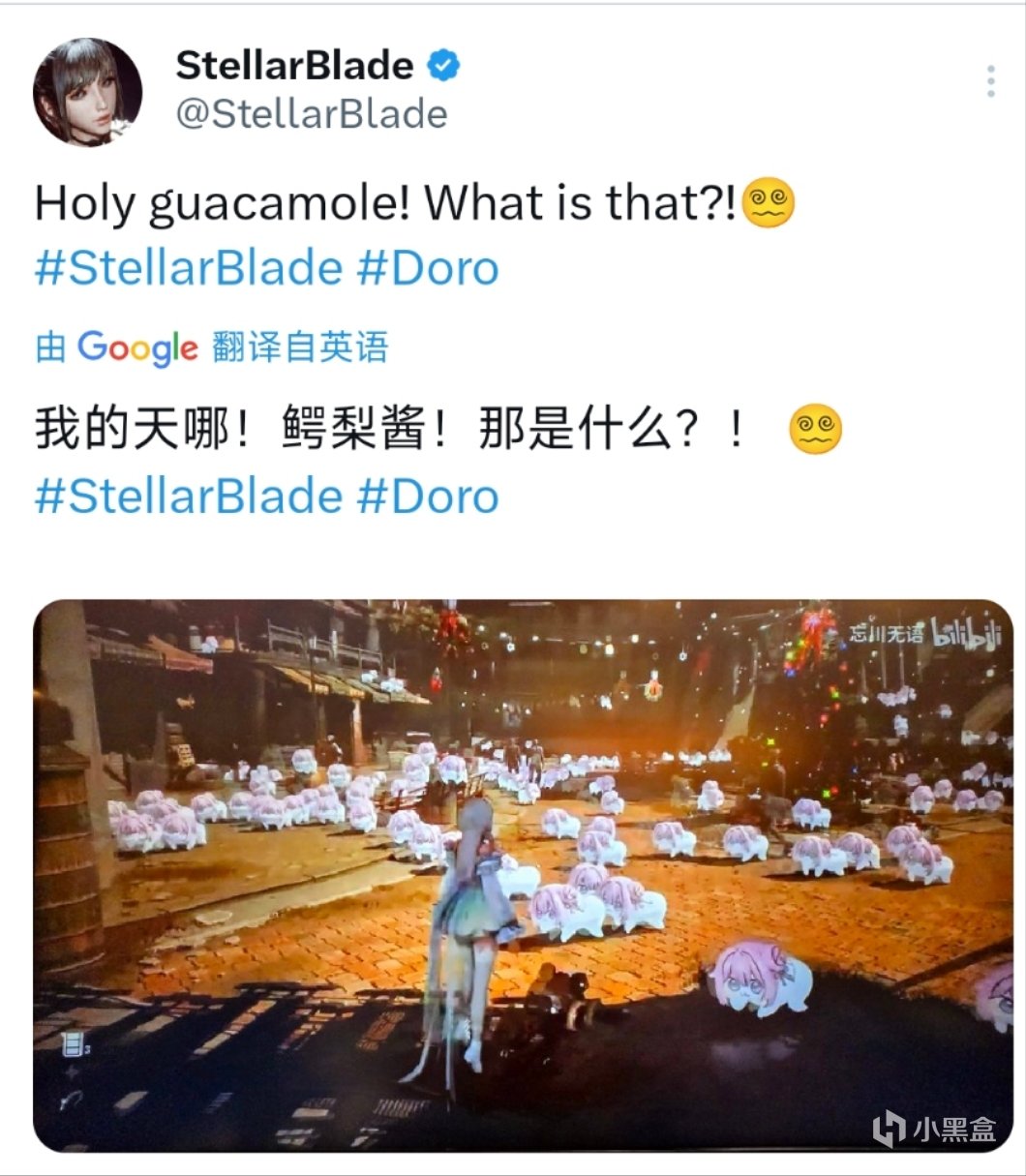Click the 忘川无语 uploader watermark text

(x=886, y=635)
